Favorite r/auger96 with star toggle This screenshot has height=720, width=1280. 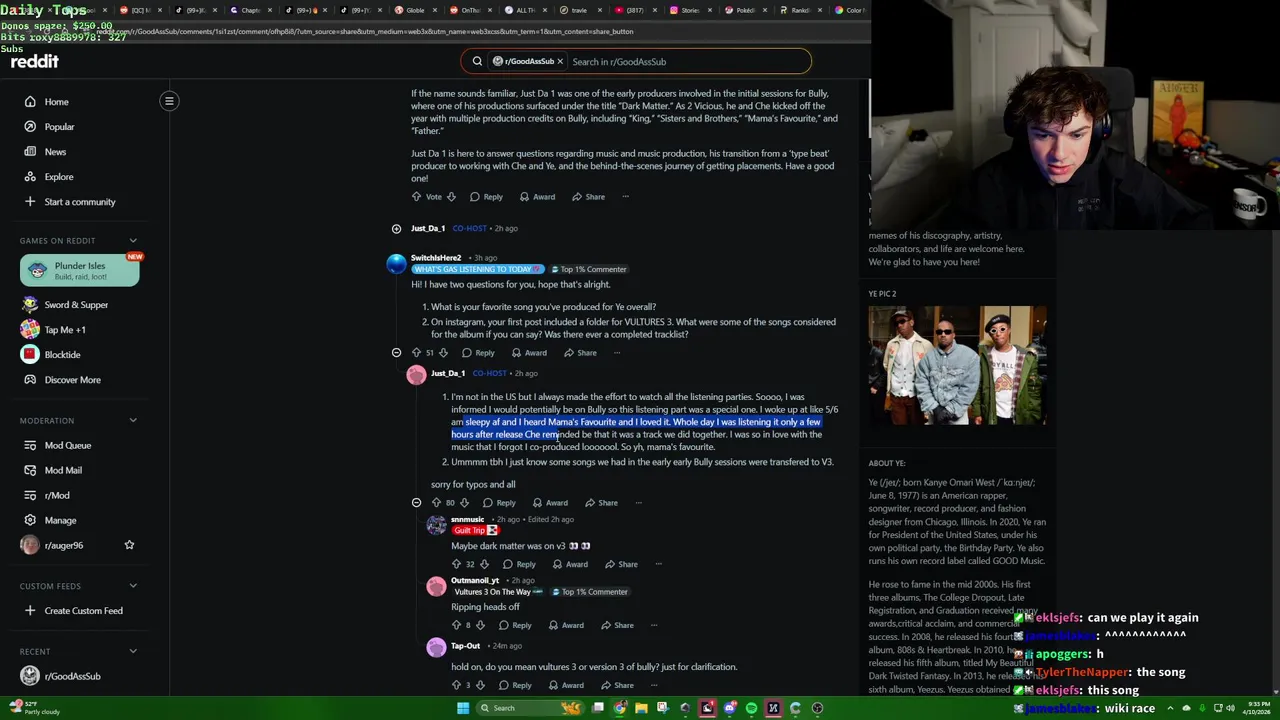tap(129, 545)
